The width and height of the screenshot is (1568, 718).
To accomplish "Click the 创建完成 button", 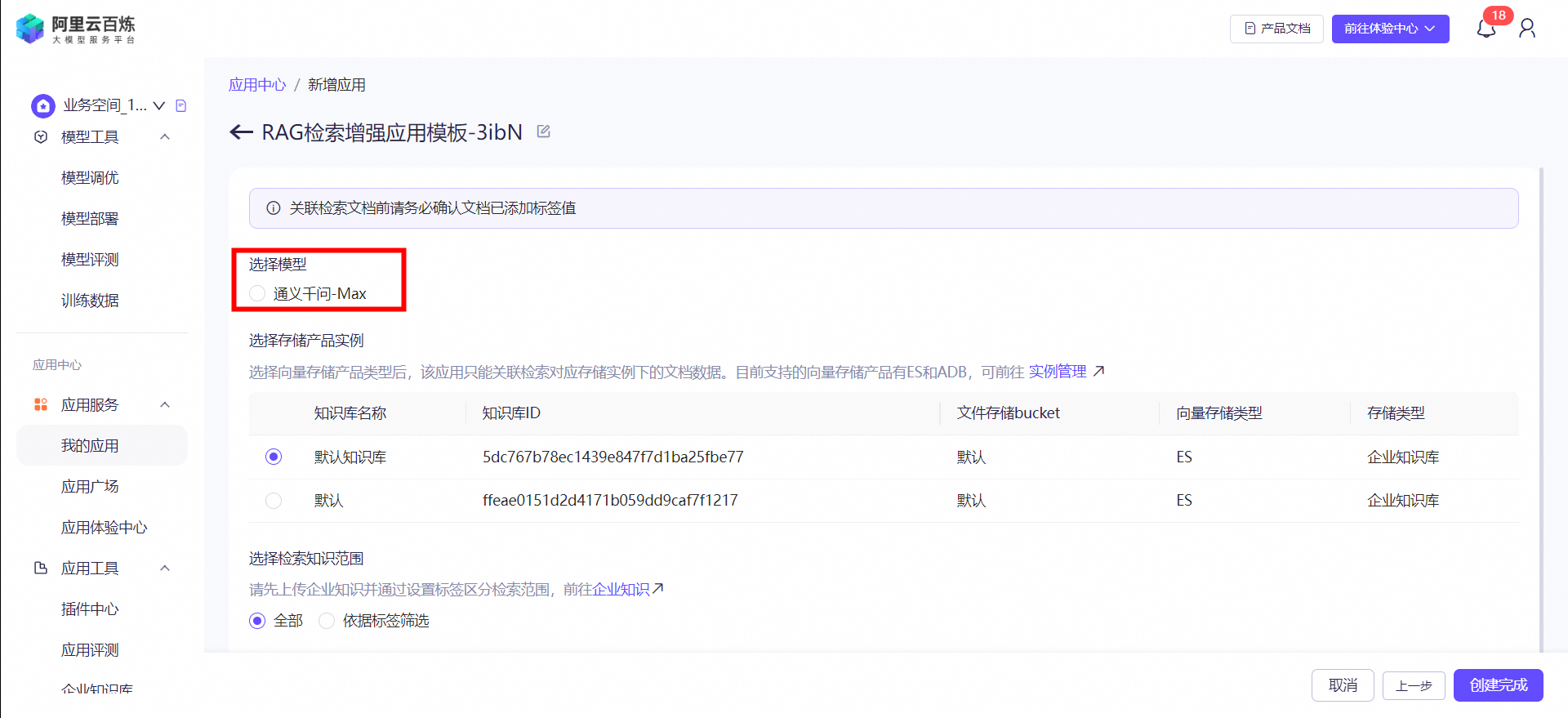I will click(x=1498, y=685).
